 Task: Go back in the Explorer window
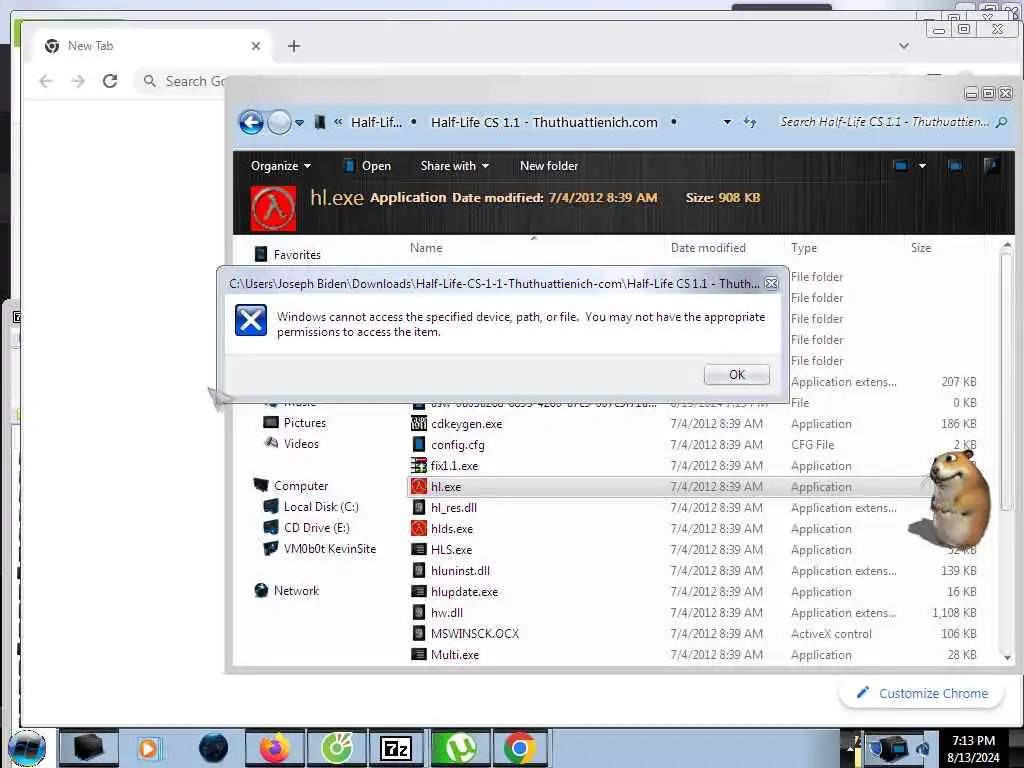251,122
